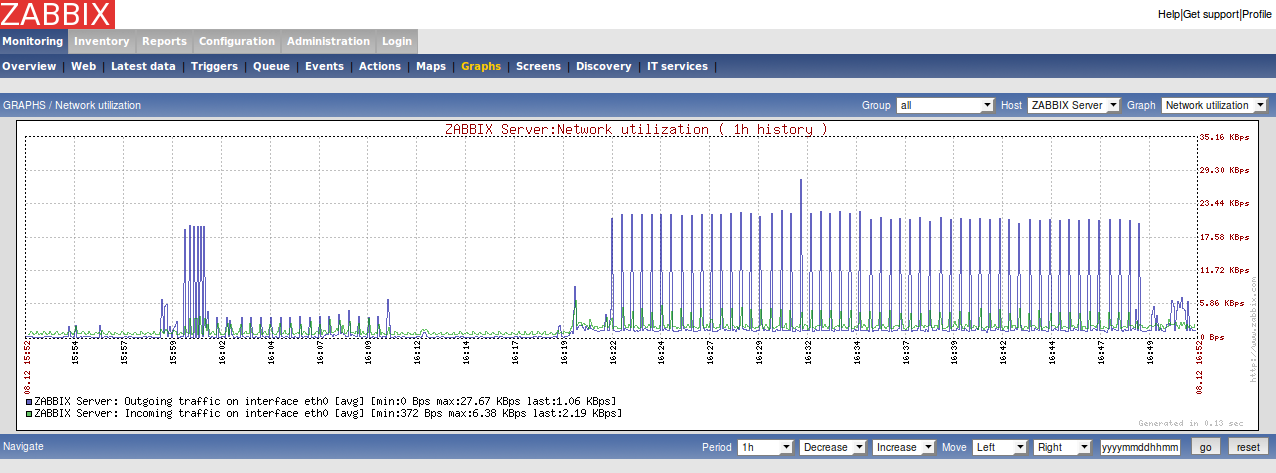This screenshot has width=1276, height=473.
Task: Focus the yyyymmddhhmm date input field
Action: click(x=1140, y=447)
